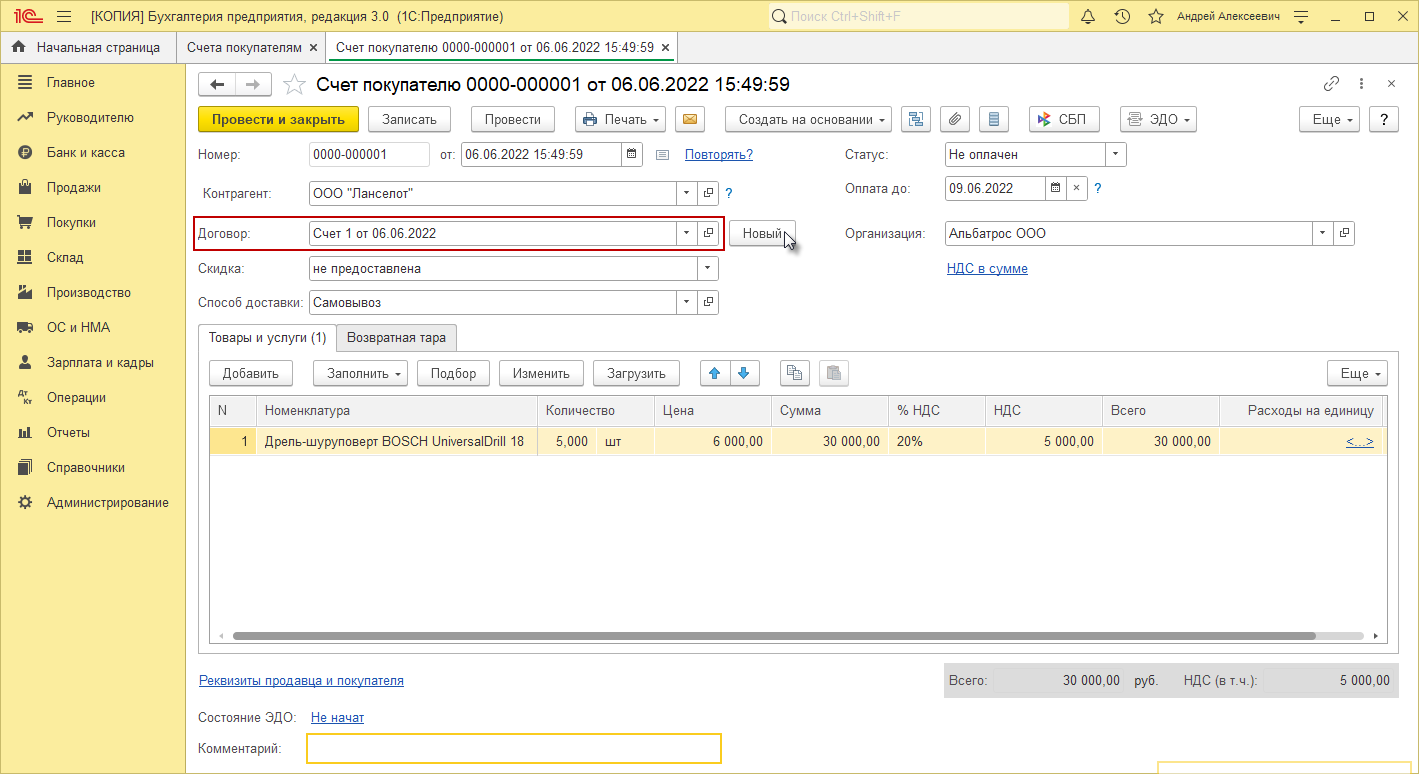This screenshot has height=774, width=1419.
Task: Click the home icon of Начальная страница
Action: pos(18,47)
